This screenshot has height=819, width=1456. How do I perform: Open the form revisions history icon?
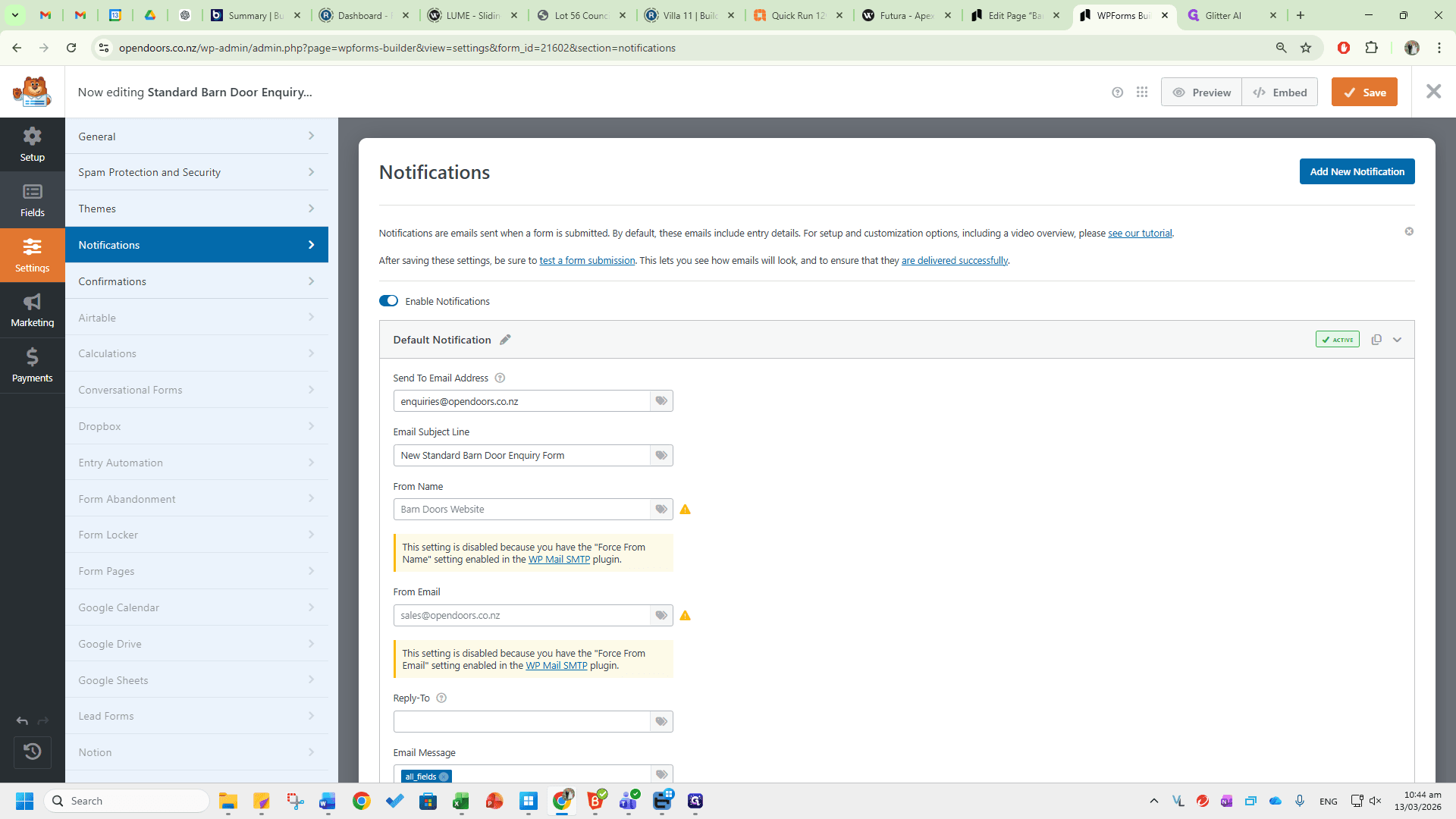[32, 752]
